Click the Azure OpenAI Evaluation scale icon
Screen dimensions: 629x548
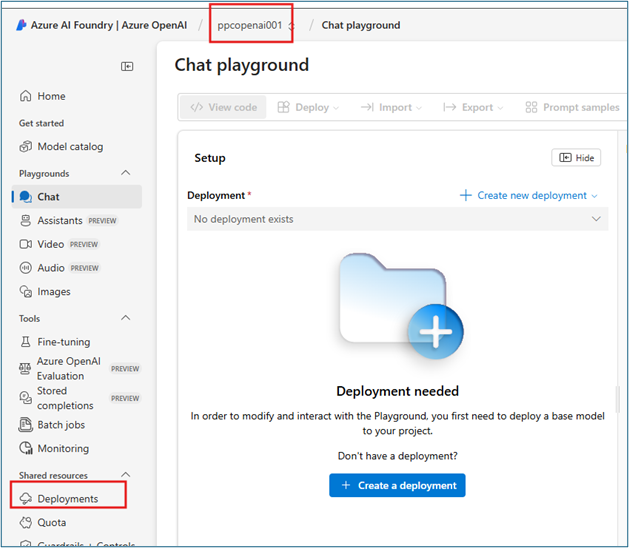(25, 368)
